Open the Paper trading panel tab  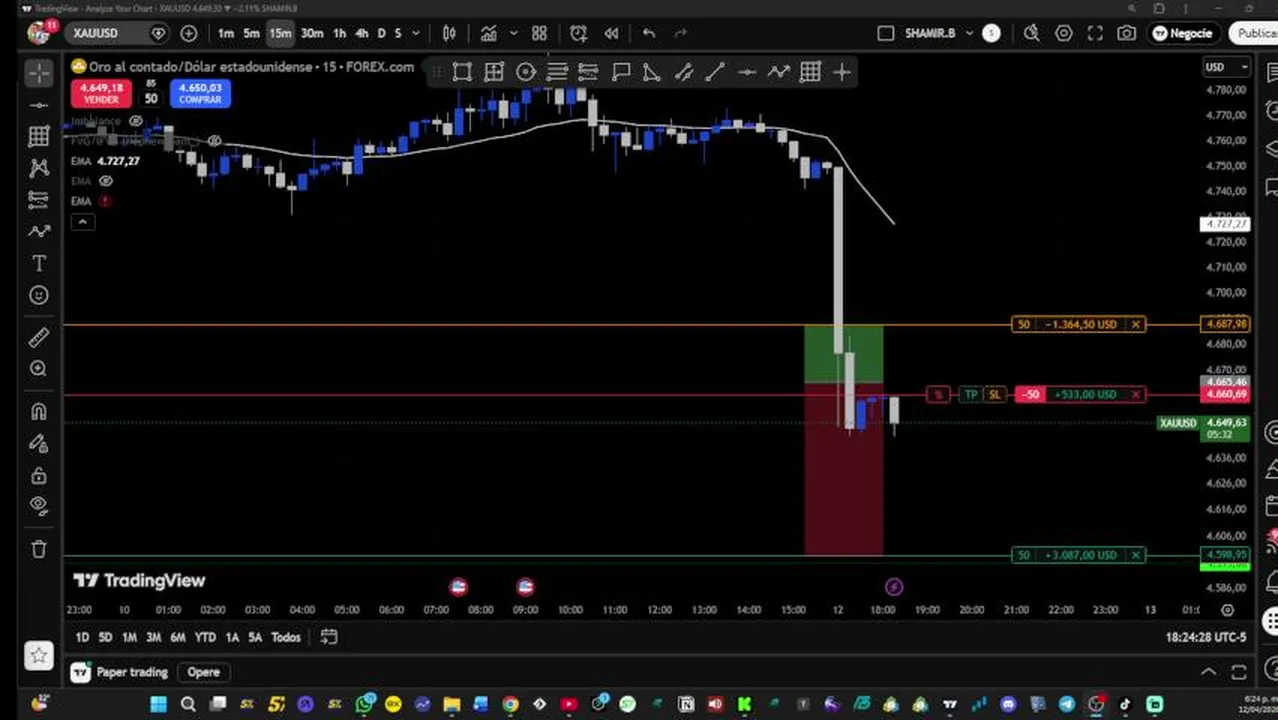click(121, 672)
